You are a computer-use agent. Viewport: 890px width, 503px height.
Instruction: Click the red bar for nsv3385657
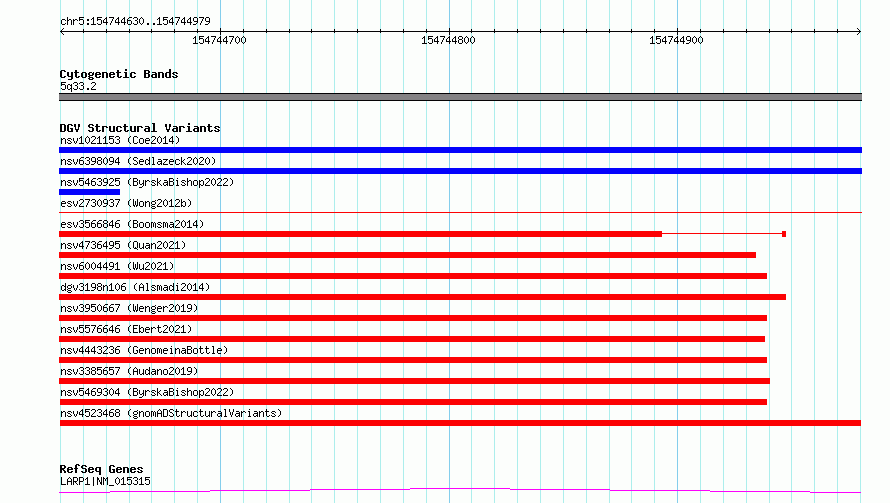414,381
